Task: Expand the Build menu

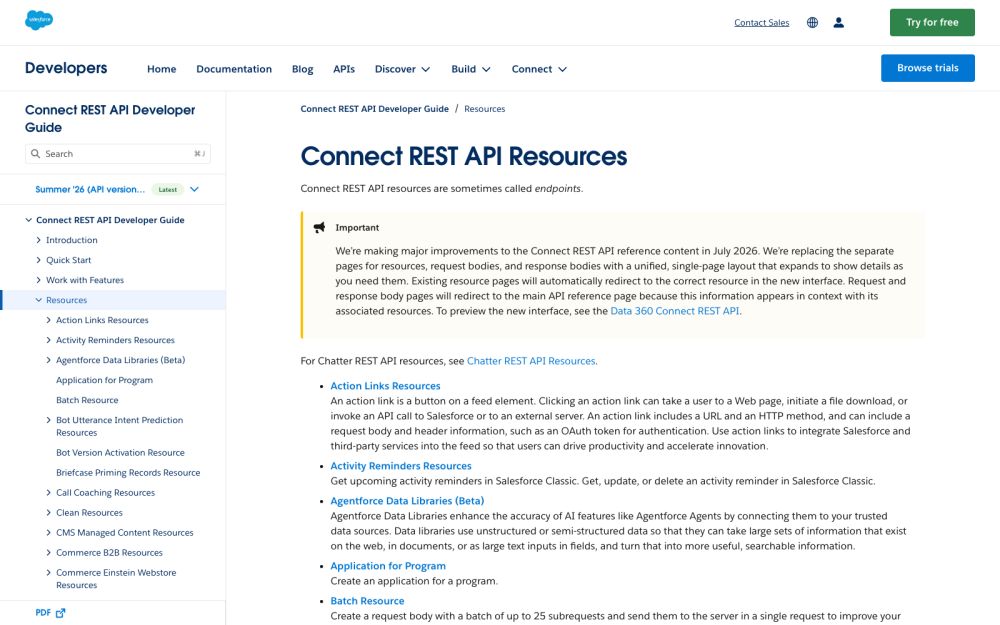Action: (x=471, y=69)
